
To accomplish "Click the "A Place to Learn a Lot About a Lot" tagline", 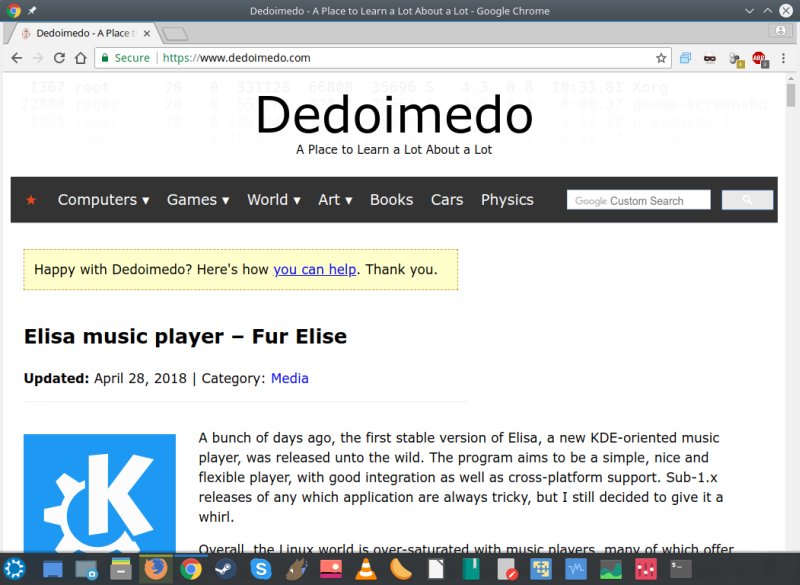I will pos(394,149).
